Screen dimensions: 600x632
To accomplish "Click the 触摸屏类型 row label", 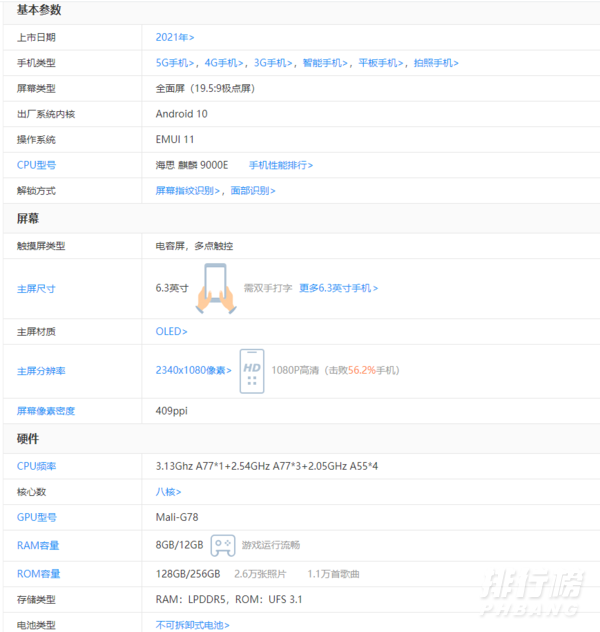I will pos(41,246).
